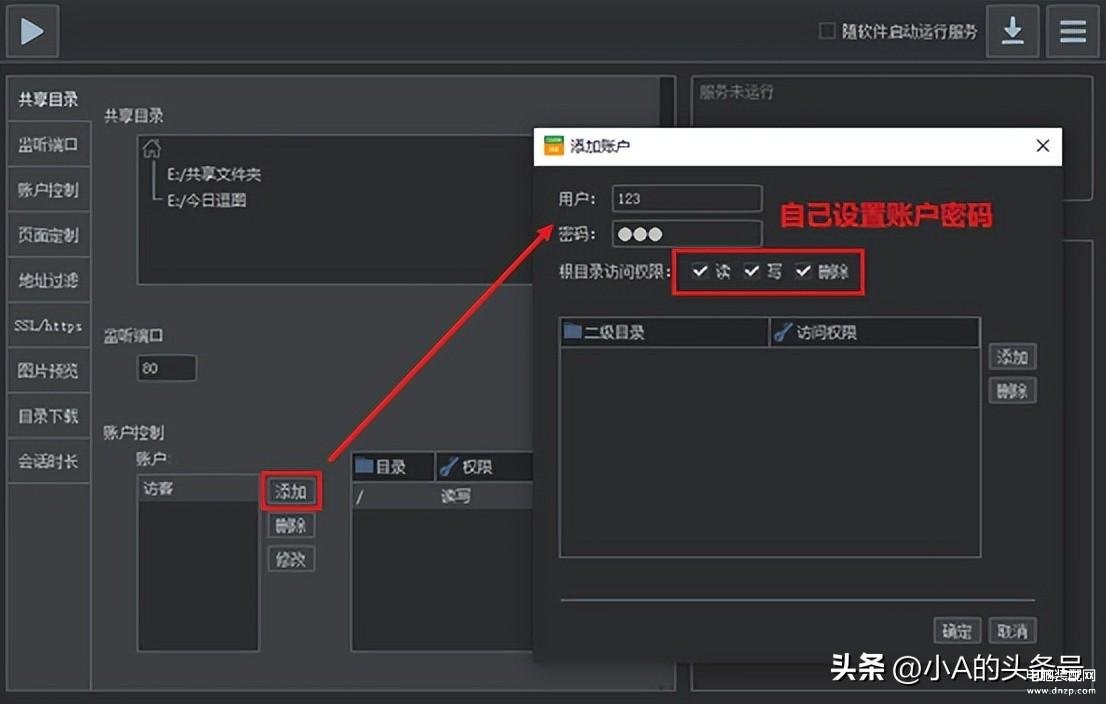Toggle the 读 permission checkbox
The height and width of the screenshot is (704, 1106).
click(x=700, y=271)
